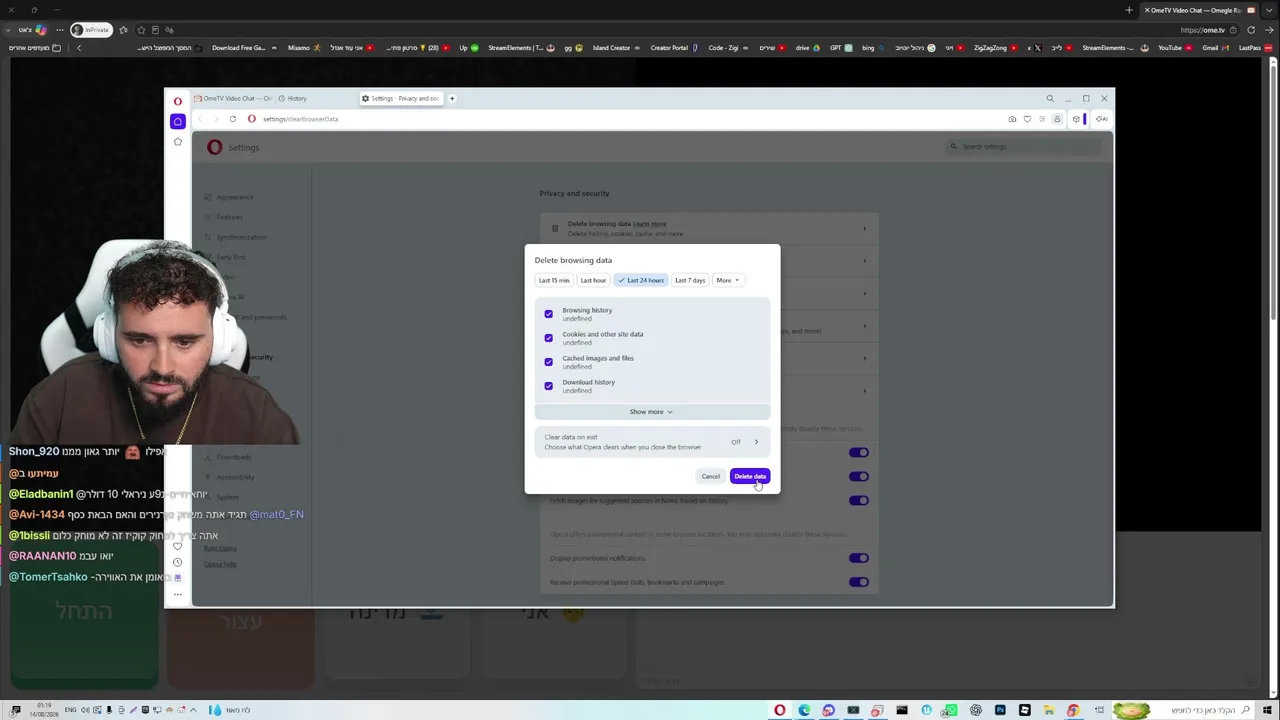1280x720 pixels.
Task: Click the Opera sidebar history clock icon
Action: 177,562
